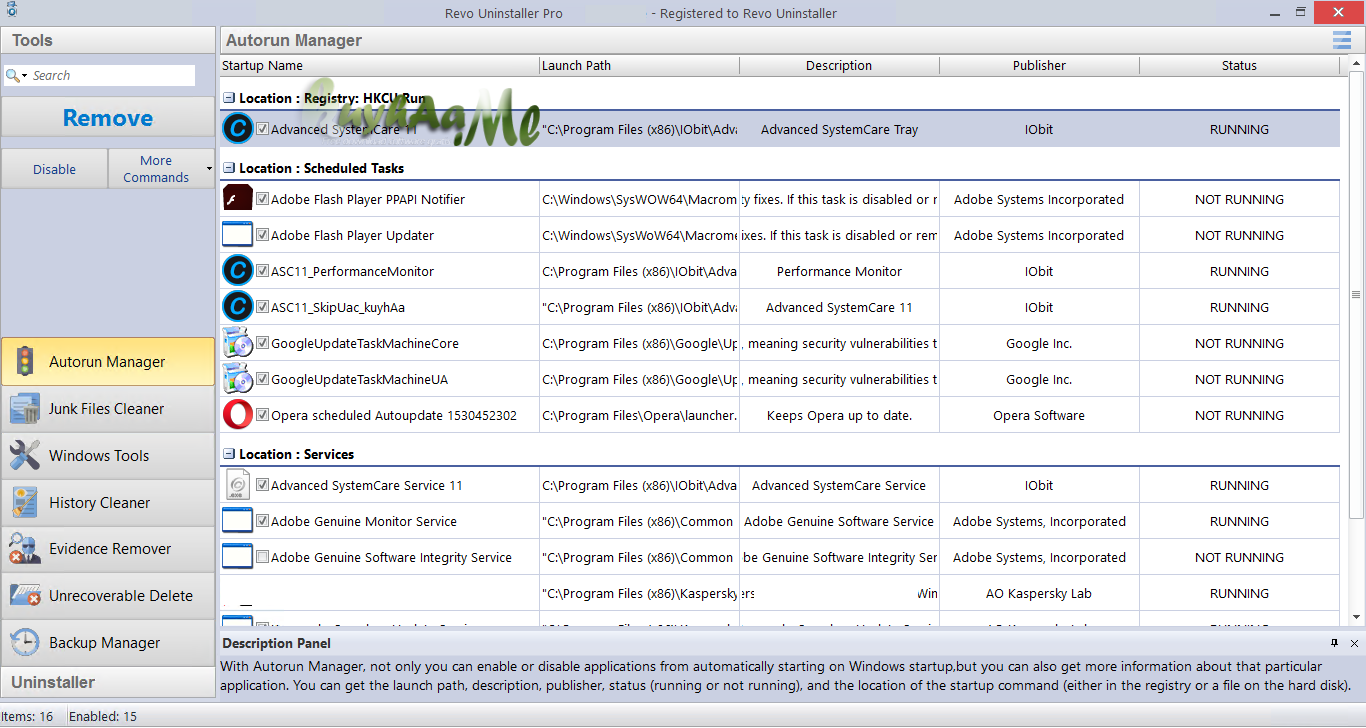Check Adobe Genuine Software Integrity Service
1366x728 pixels.
click(262, 557)
